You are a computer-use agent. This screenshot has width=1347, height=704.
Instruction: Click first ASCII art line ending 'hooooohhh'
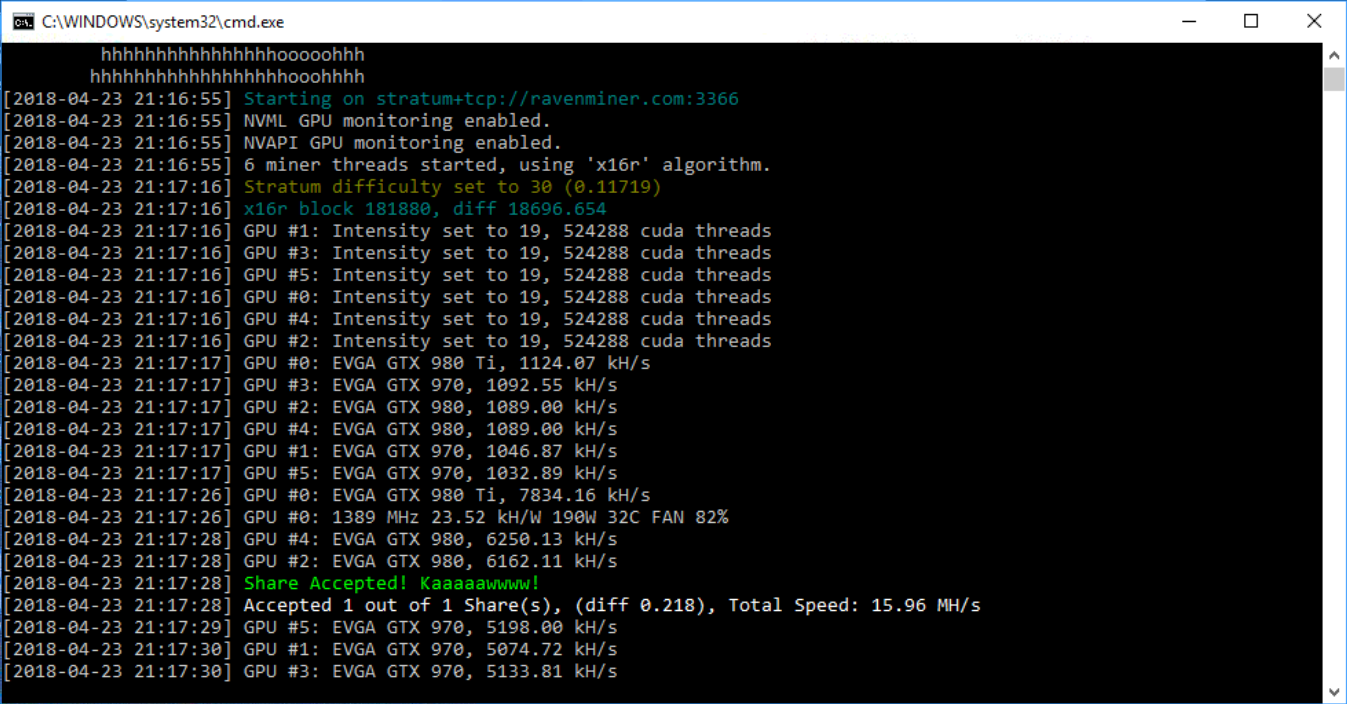tap(233, 55)
